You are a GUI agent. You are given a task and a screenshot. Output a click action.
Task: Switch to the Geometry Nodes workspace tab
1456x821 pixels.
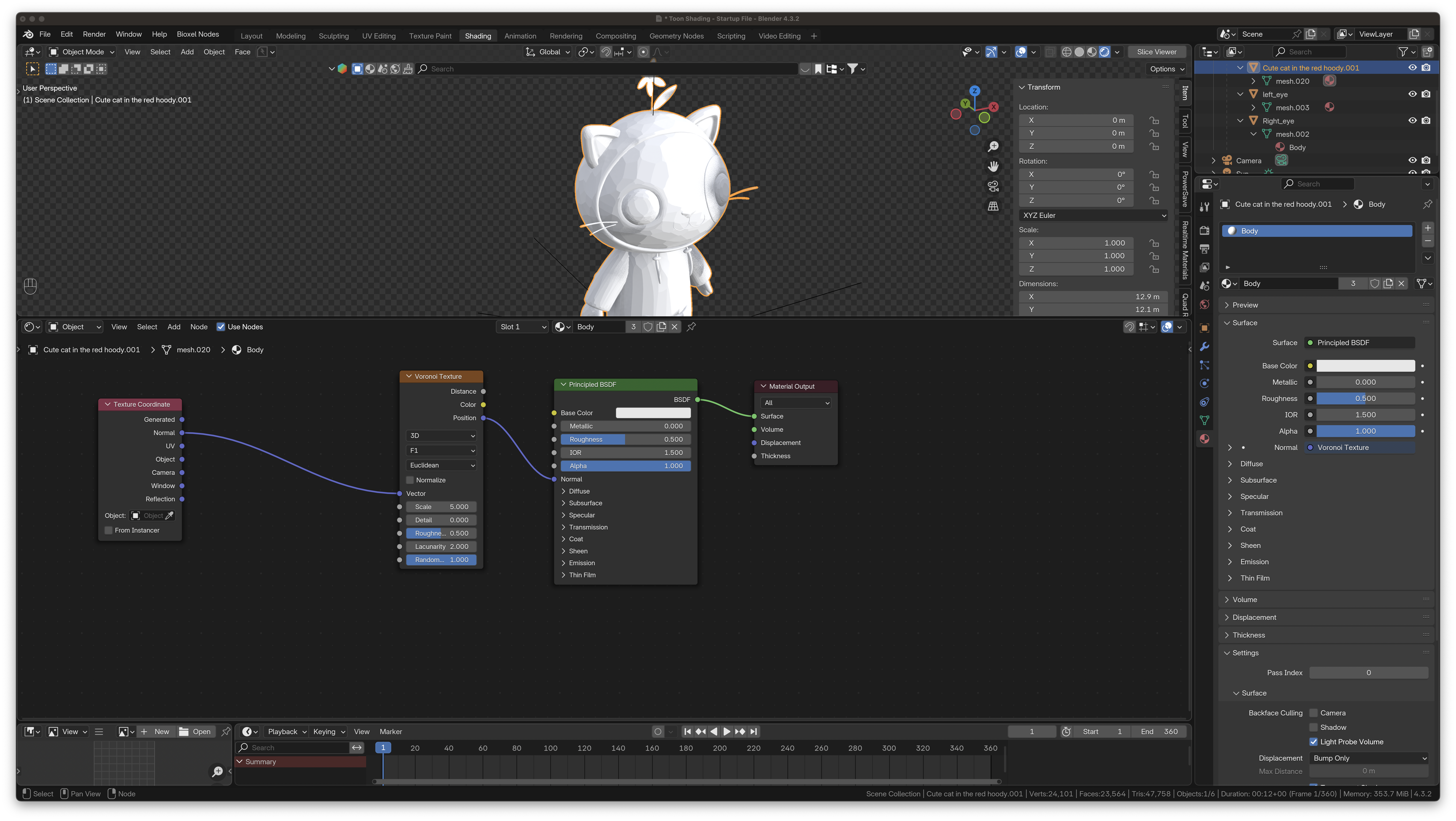pos(677,36)
